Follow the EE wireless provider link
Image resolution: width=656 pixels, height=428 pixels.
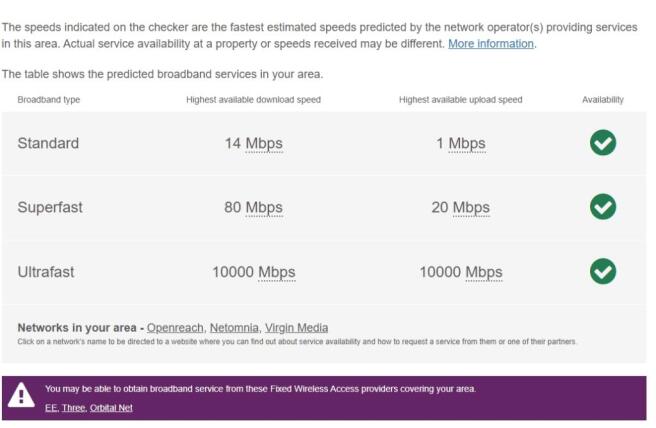tap(51, 408)
